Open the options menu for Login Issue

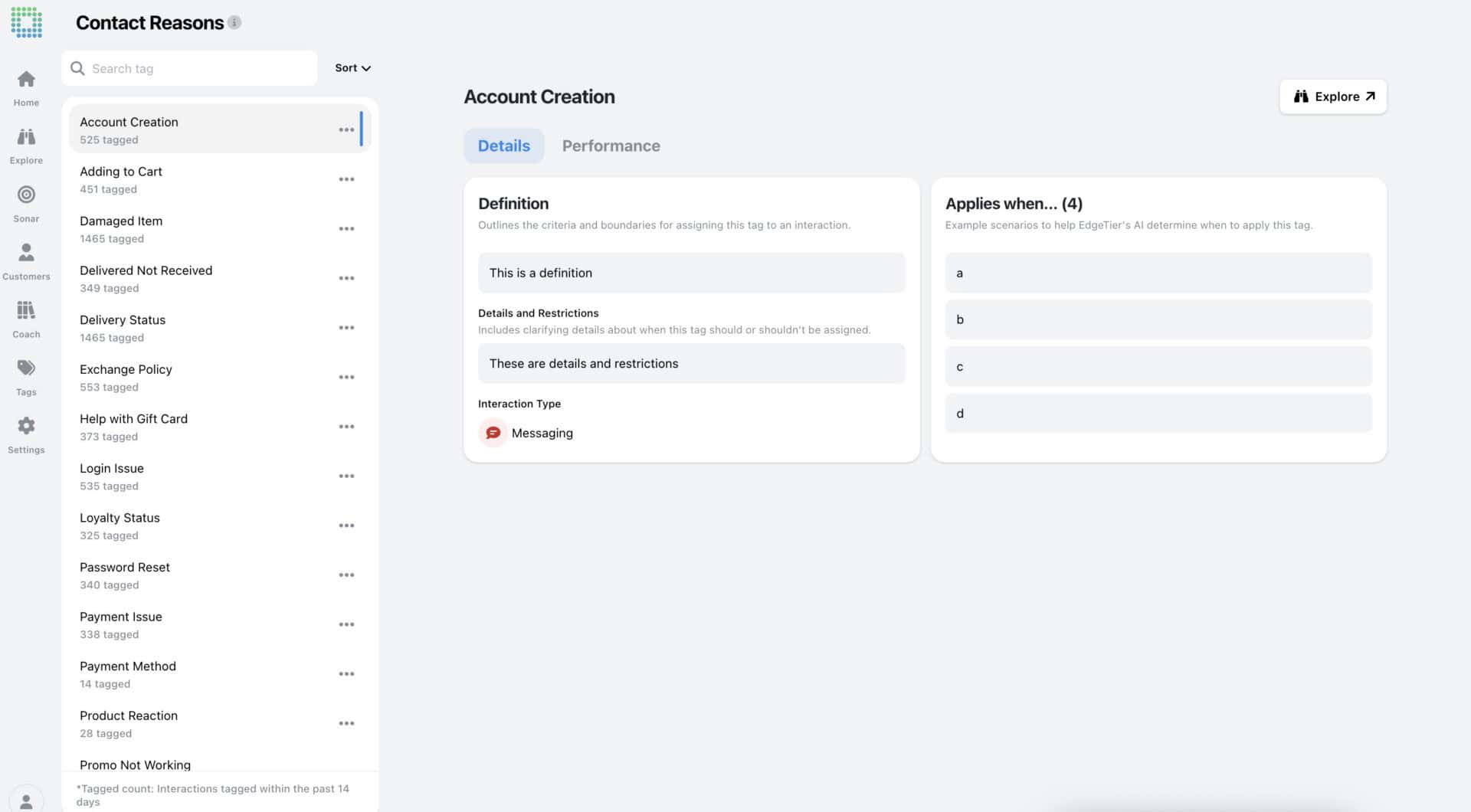pyautogui.click(x=347, y=476)
